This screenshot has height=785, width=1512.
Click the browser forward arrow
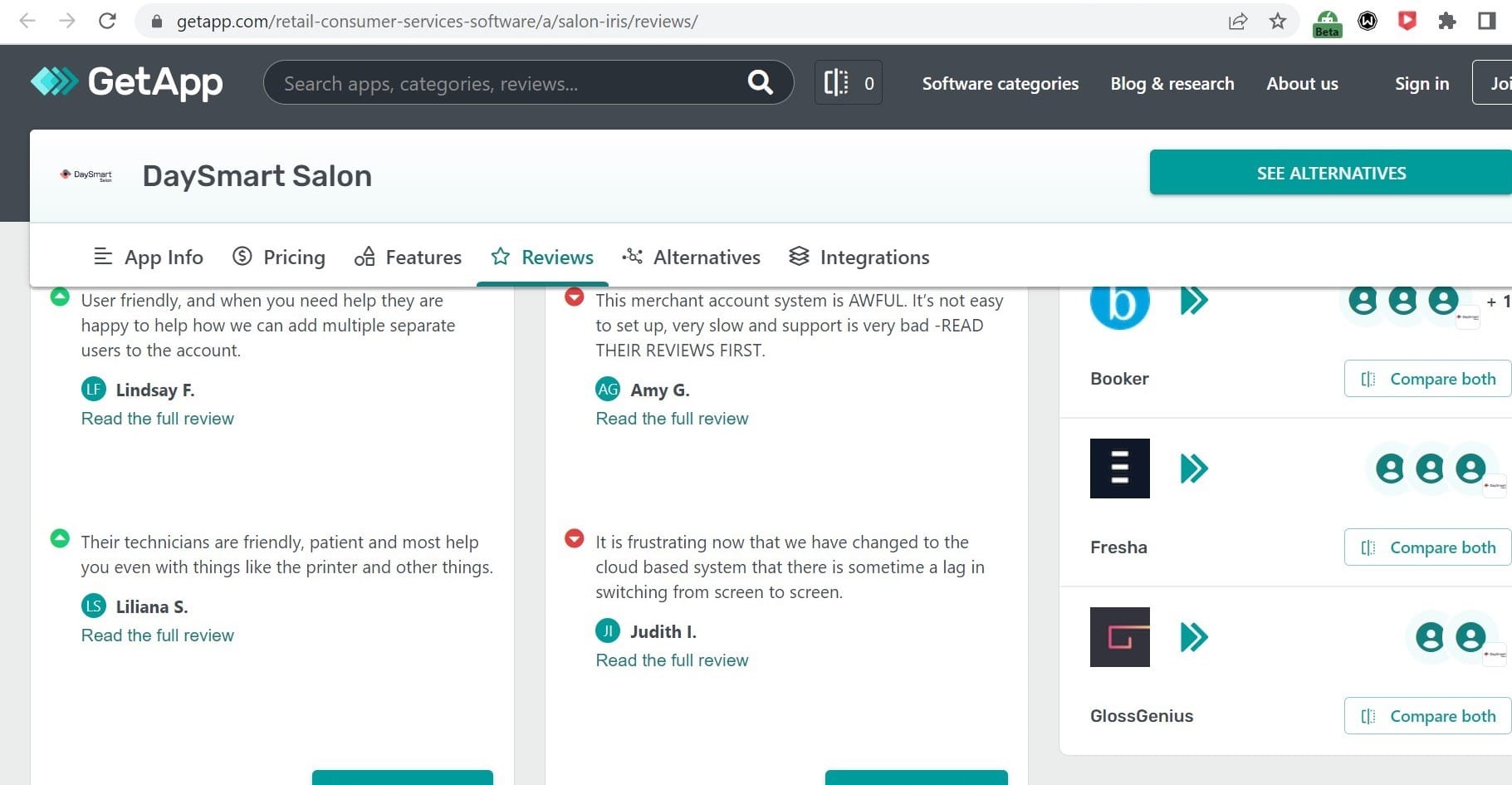click(x=67, y=21)
